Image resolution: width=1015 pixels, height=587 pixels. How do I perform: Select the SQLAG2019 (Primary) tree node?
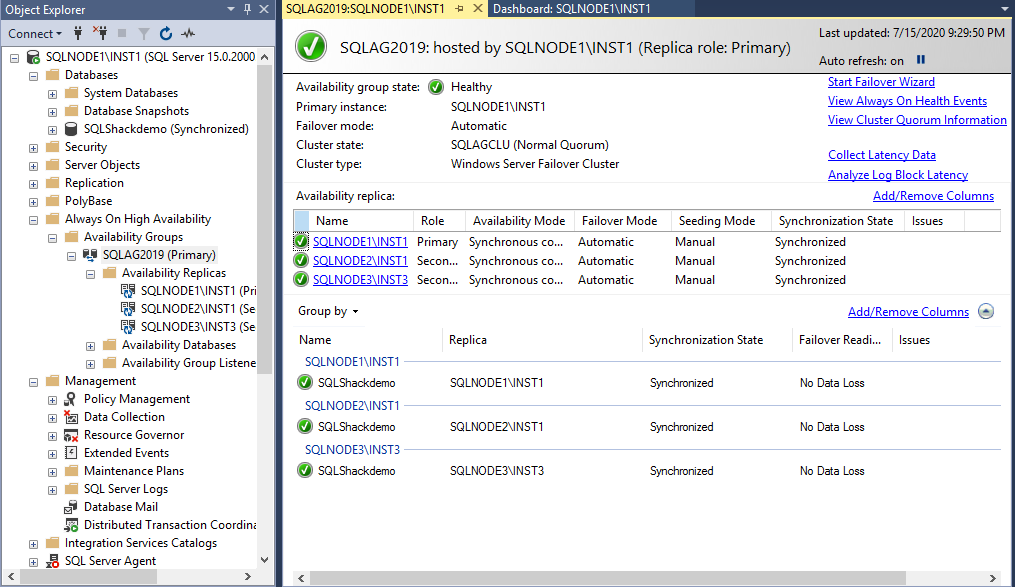coord(158,255)
